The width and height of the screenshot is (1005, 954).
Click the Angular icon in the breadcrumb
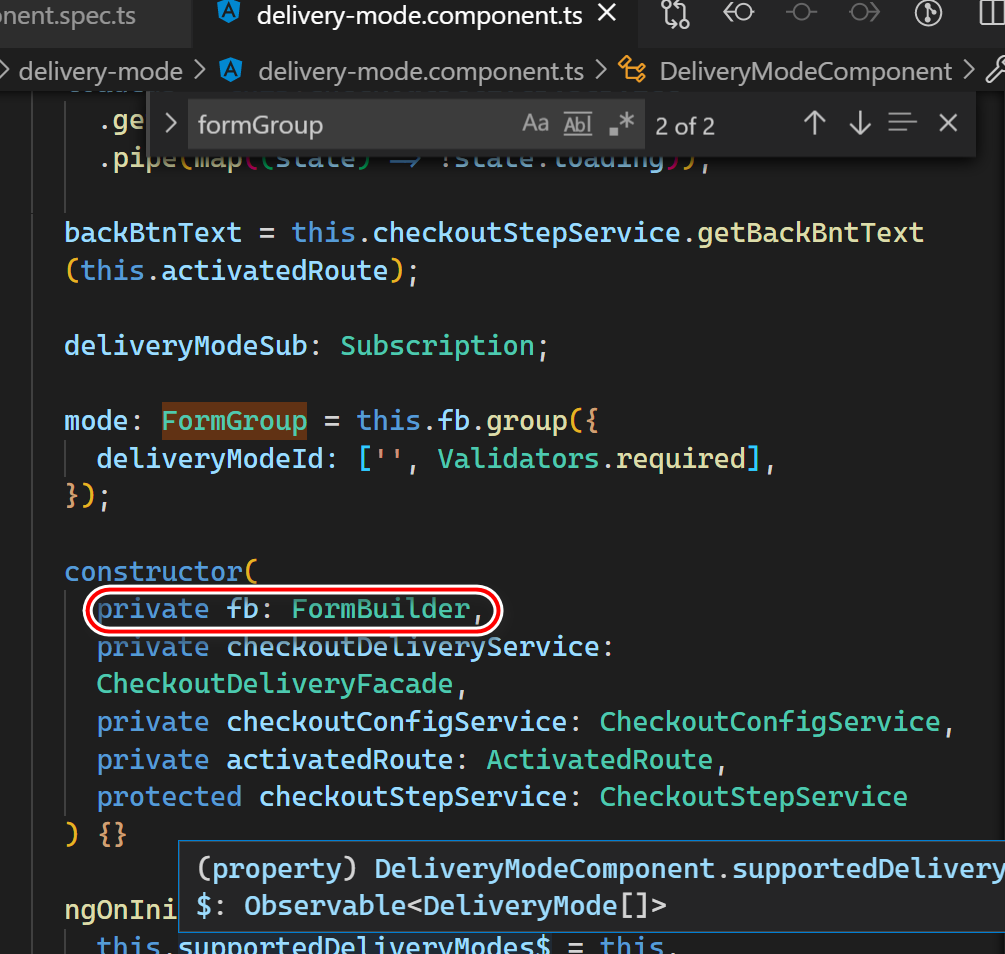coord(231,70)
